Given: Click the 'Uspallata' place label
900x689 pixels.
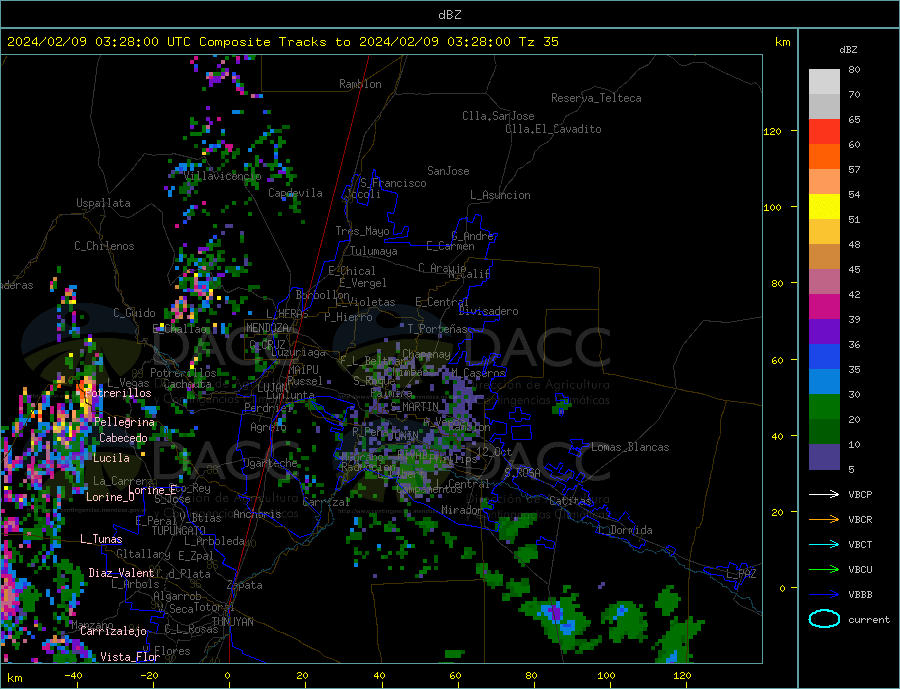Looking at the screenshot, I should pyautogui.click(x=103, y=203).
